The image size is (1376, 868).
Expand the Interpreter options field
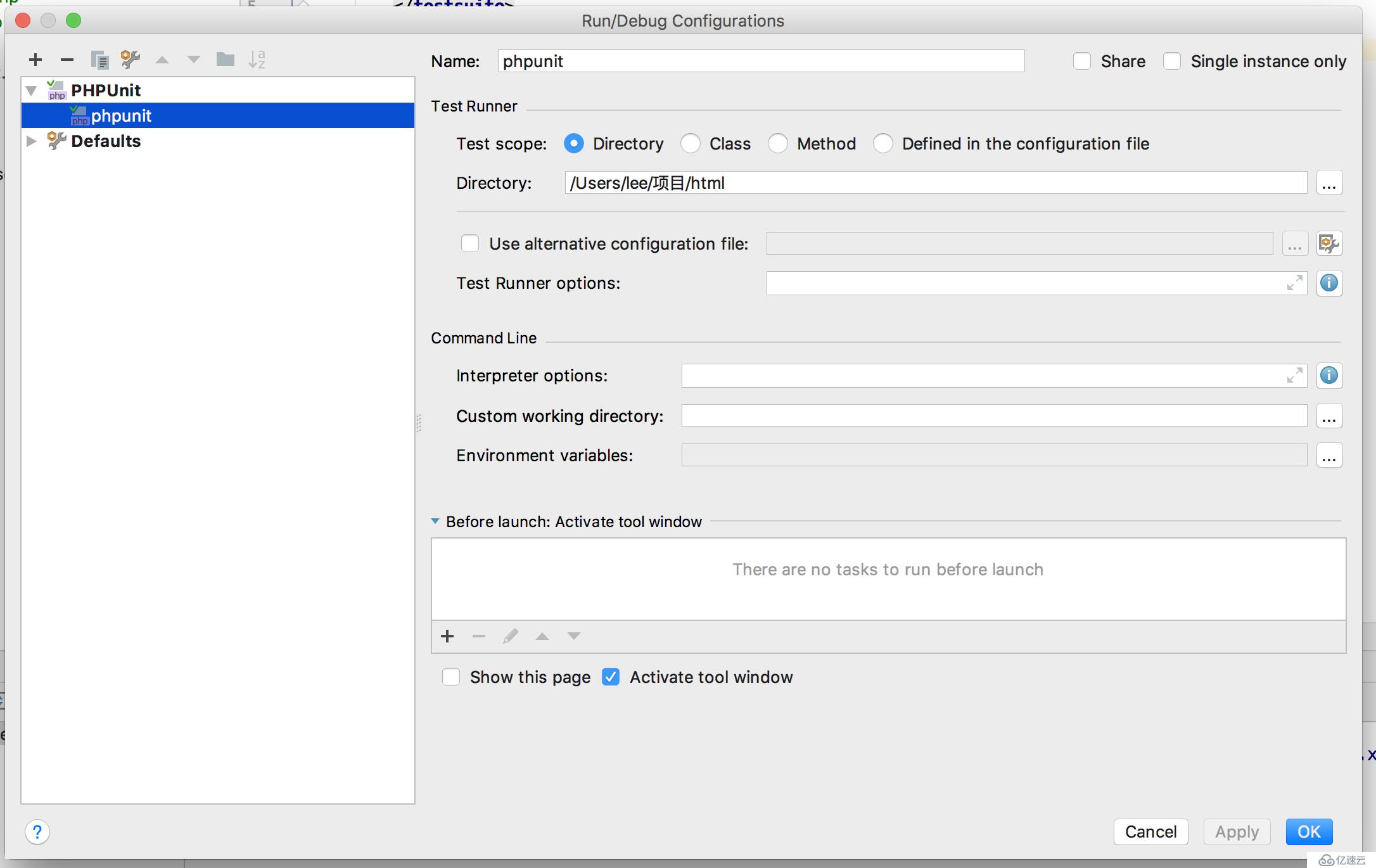click(x=1295, y=376)
